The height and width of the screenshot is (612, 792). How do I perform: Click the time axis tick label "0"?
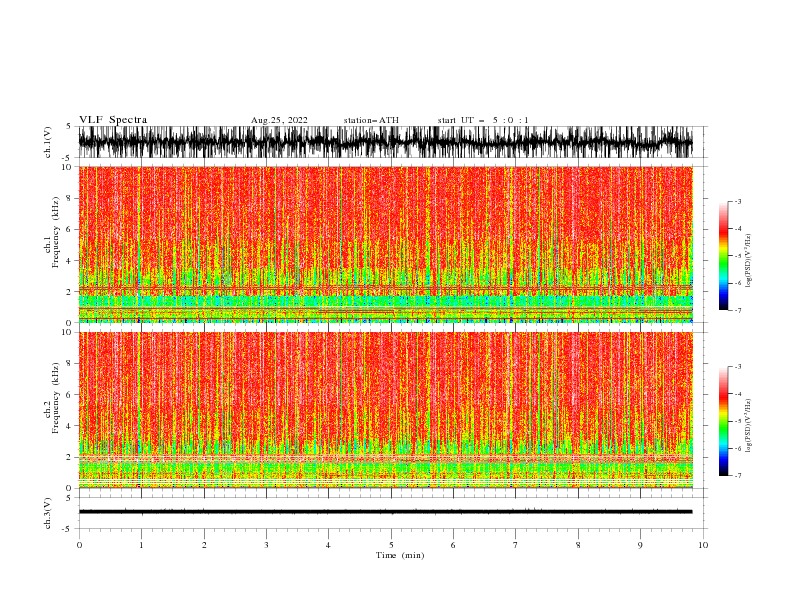(x=79, y=545)
